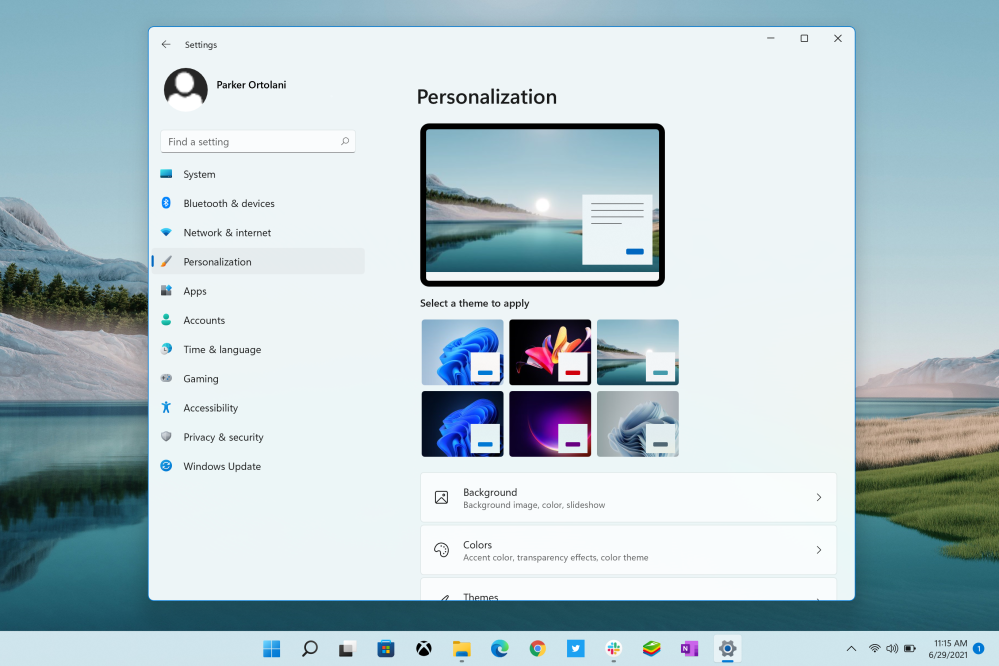Click the Xbox icon in taskbar
The image size is (999, 666).
(423, 649)
